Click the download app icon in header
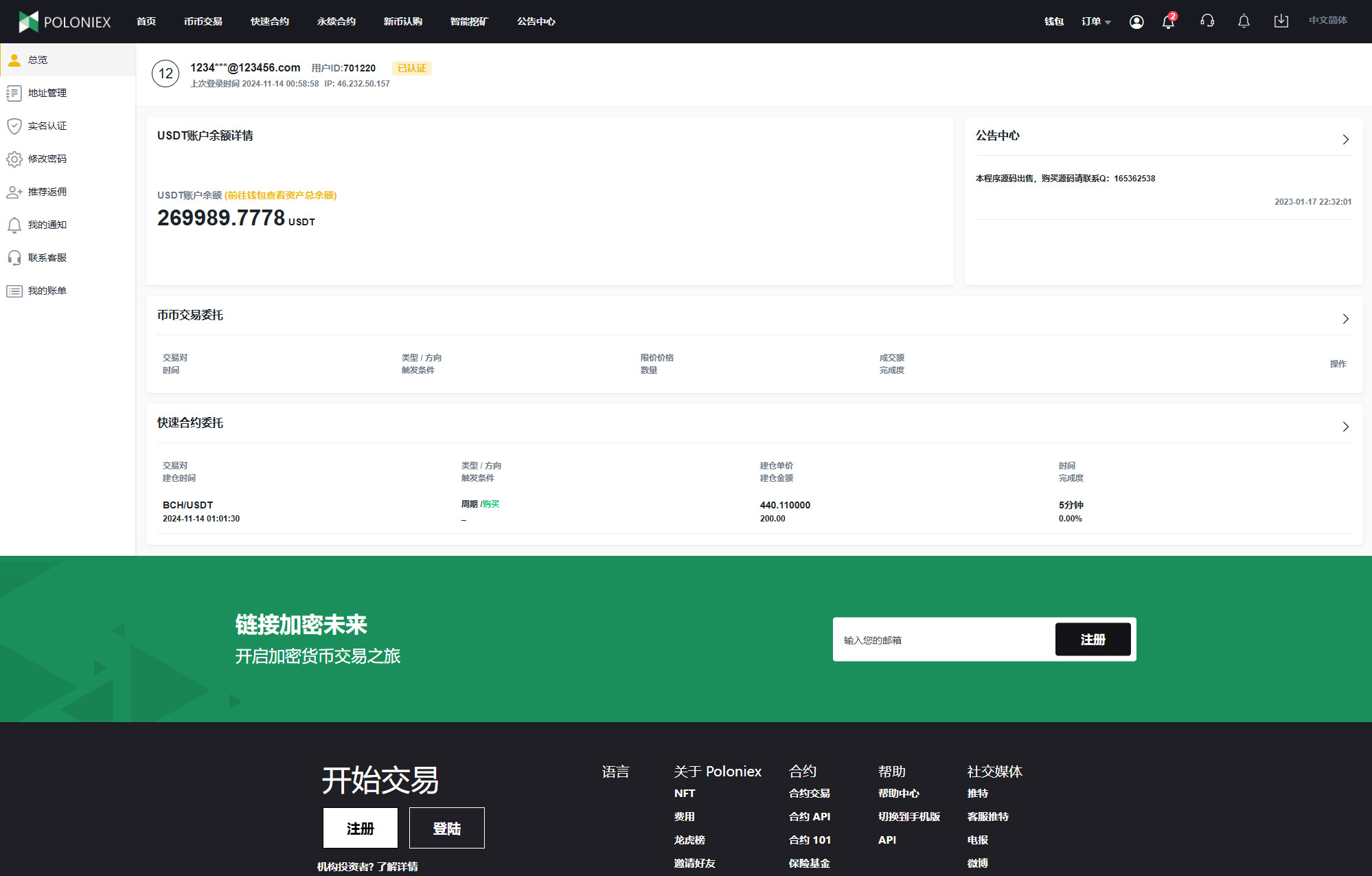The image size is (1372, 876). 1281,21
